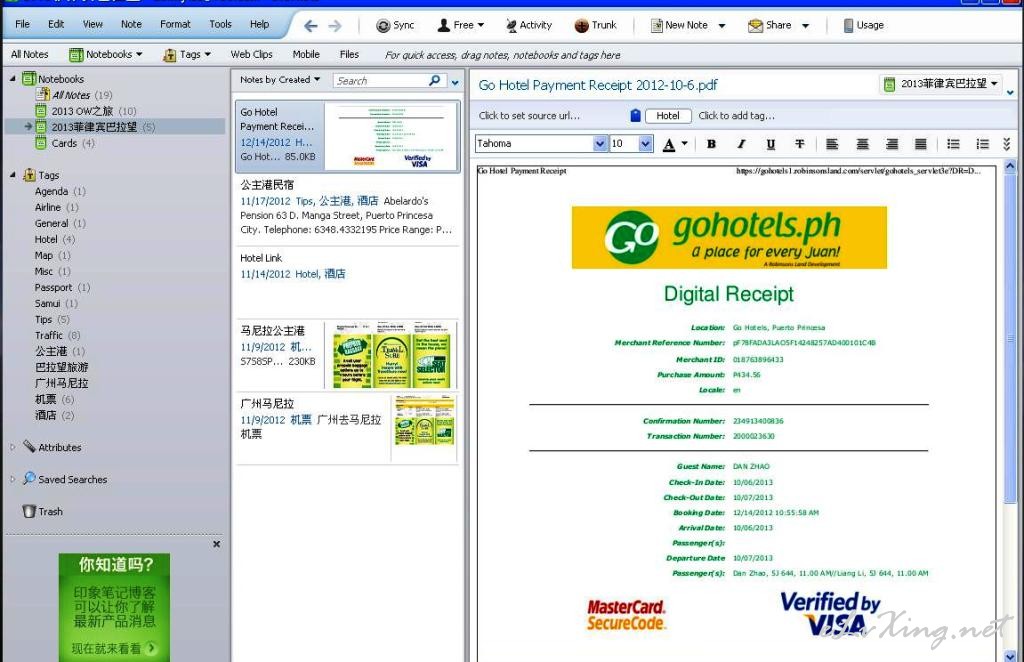Click to add tag field
The image size is (1024, 662).
pyautogui.click(x=737, y=116)
